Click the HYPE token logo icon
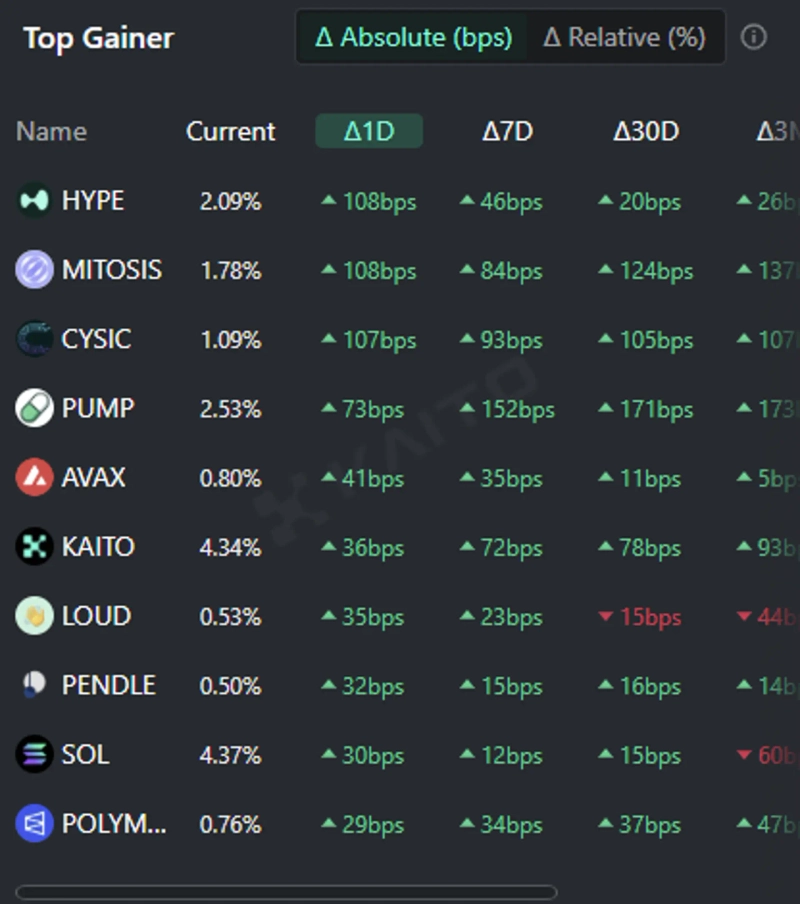 coord(34,201)
